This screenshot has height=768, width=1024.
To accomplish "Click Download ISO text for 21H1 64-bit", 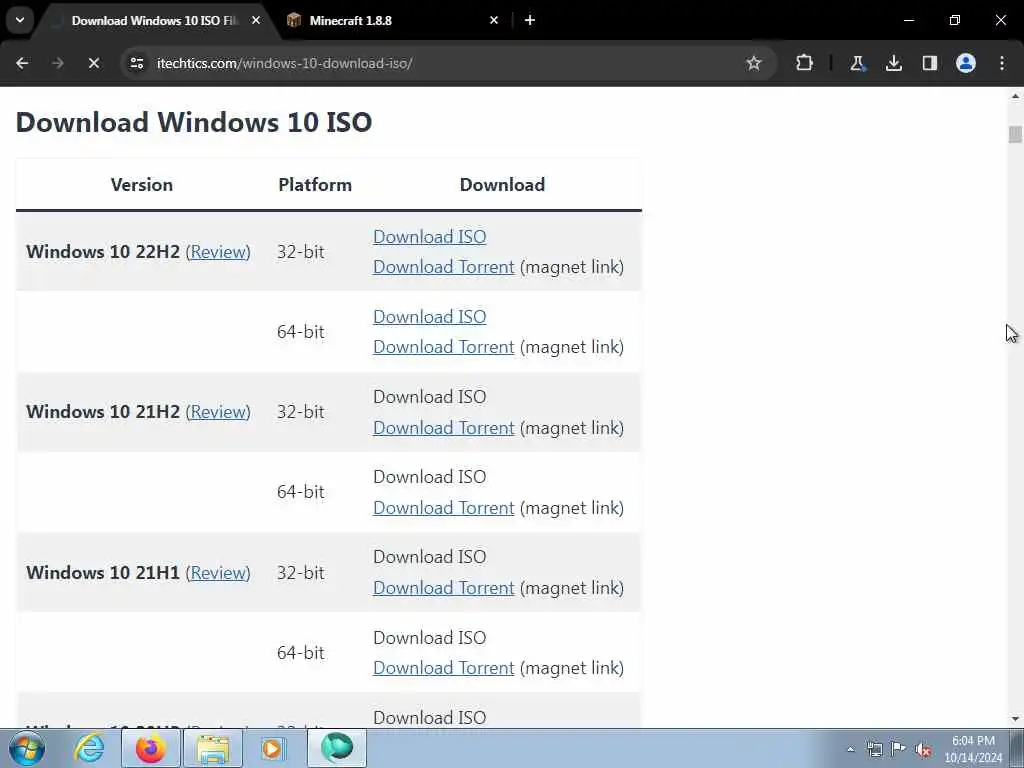I will click(x=430, y=637).
